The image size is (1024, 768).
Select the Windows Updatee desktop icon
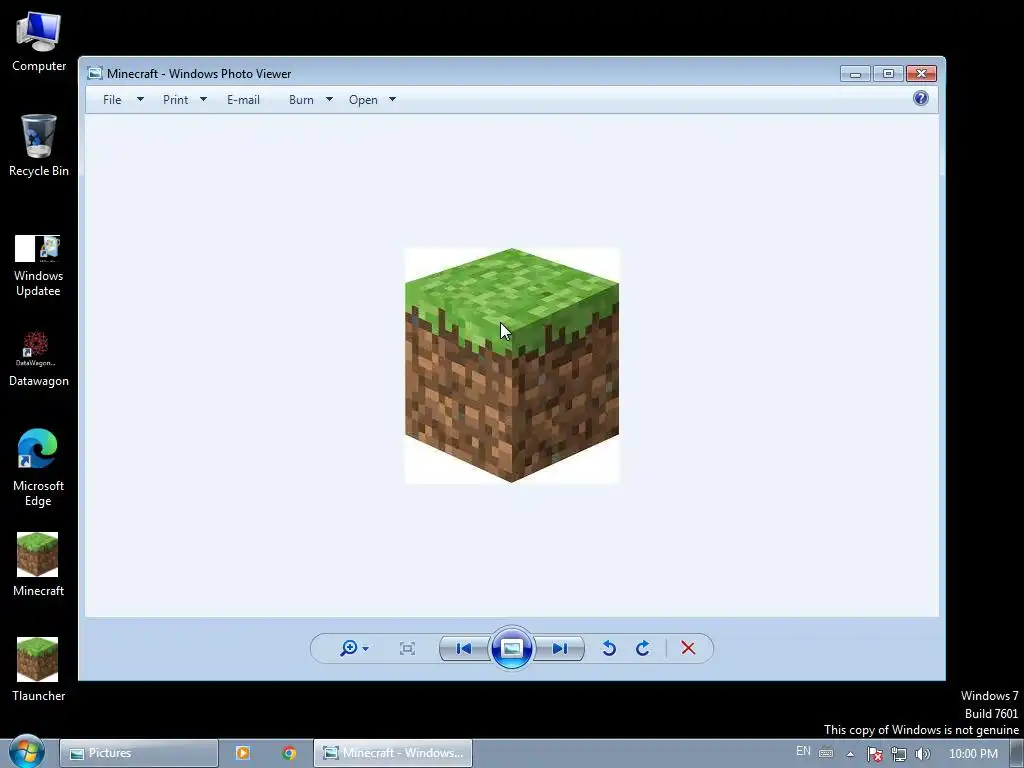pos(39,266)
